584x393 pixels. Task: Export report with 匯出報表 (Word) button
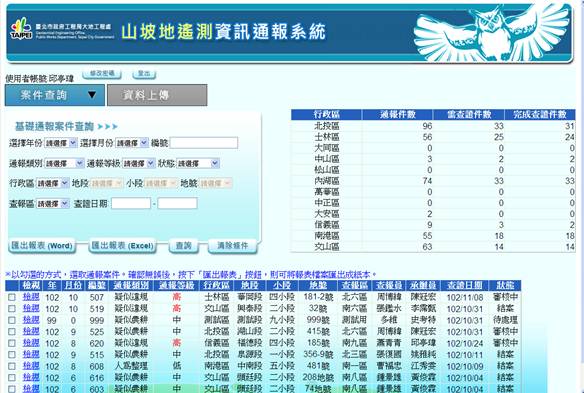42,246
